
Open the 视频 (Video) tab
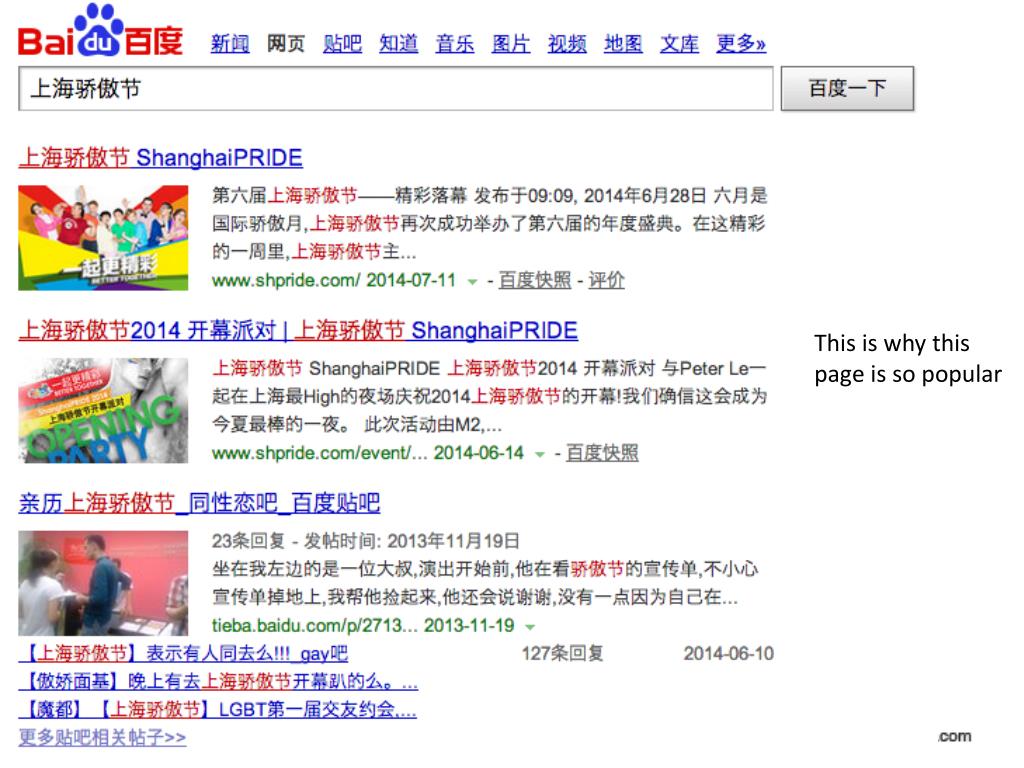coord(567,44)
